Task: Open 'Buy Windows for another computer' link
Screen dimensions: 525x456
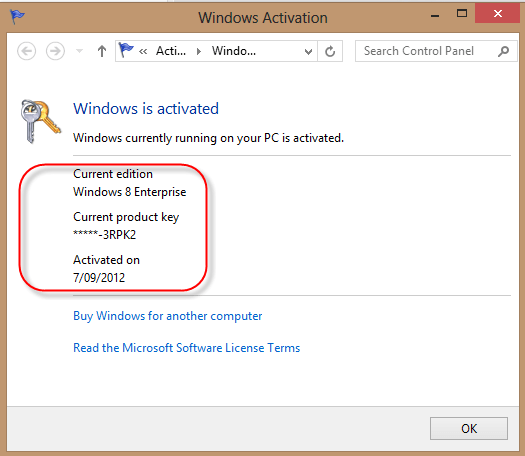Action: pos(167,316)
